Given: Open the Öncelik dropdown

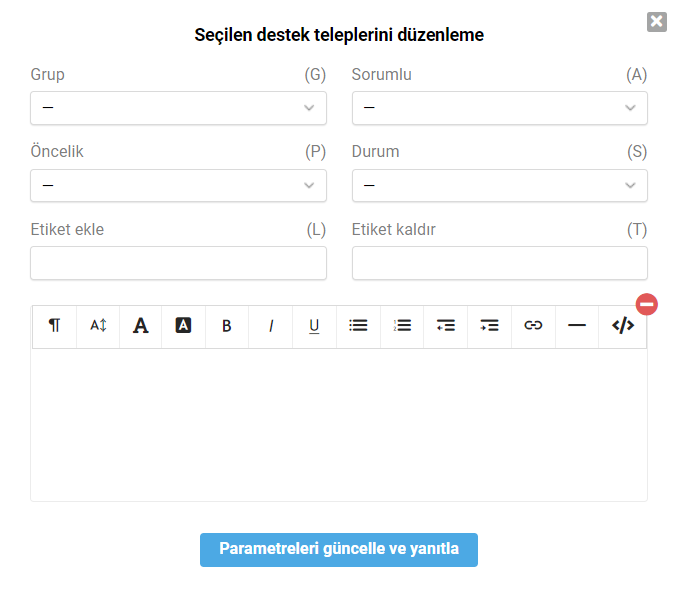Looking at the screenshot, I should (x=178, y=185).
